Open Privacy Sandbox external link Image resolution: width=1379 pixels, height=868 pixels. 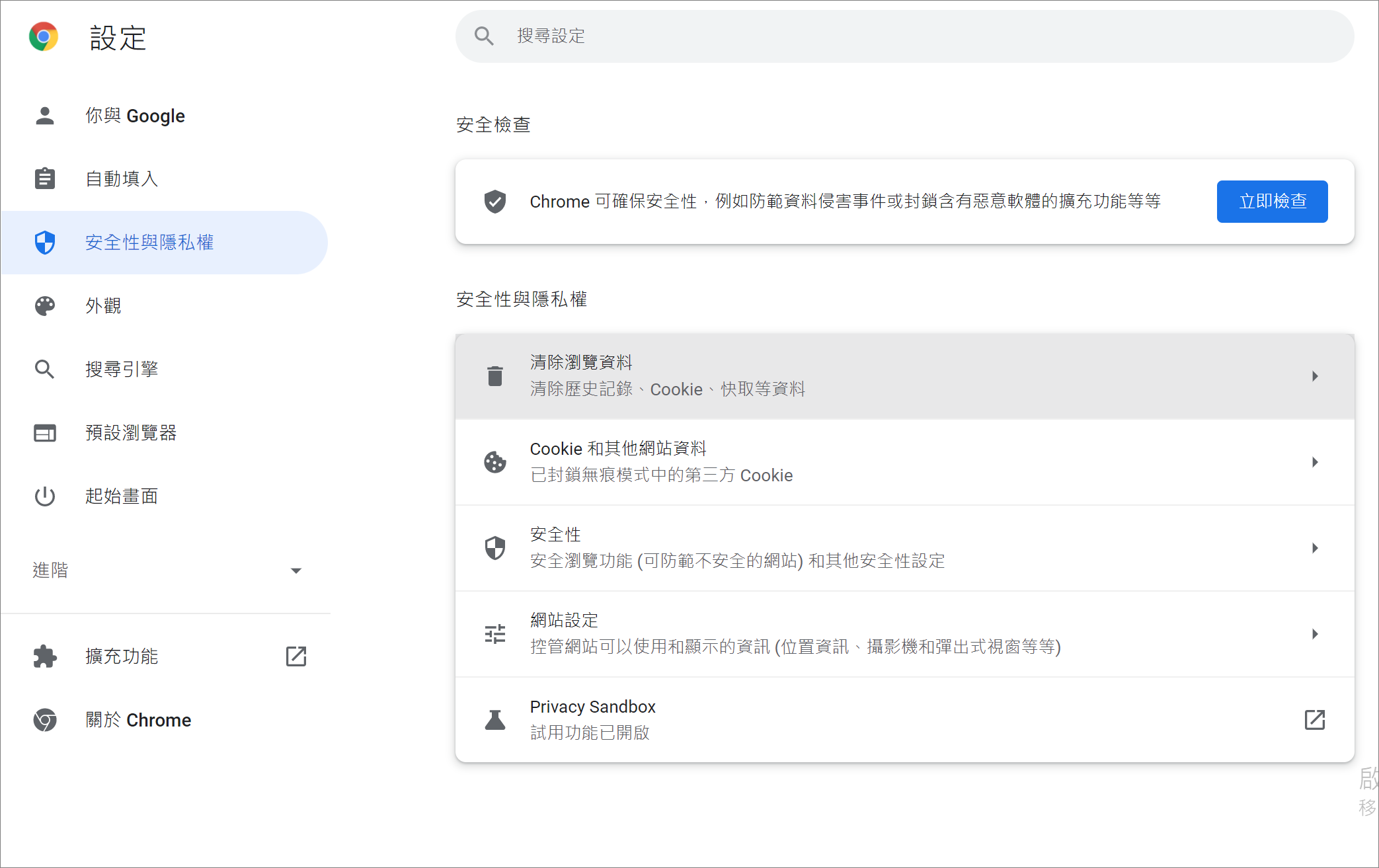(x=1314, y=719)
